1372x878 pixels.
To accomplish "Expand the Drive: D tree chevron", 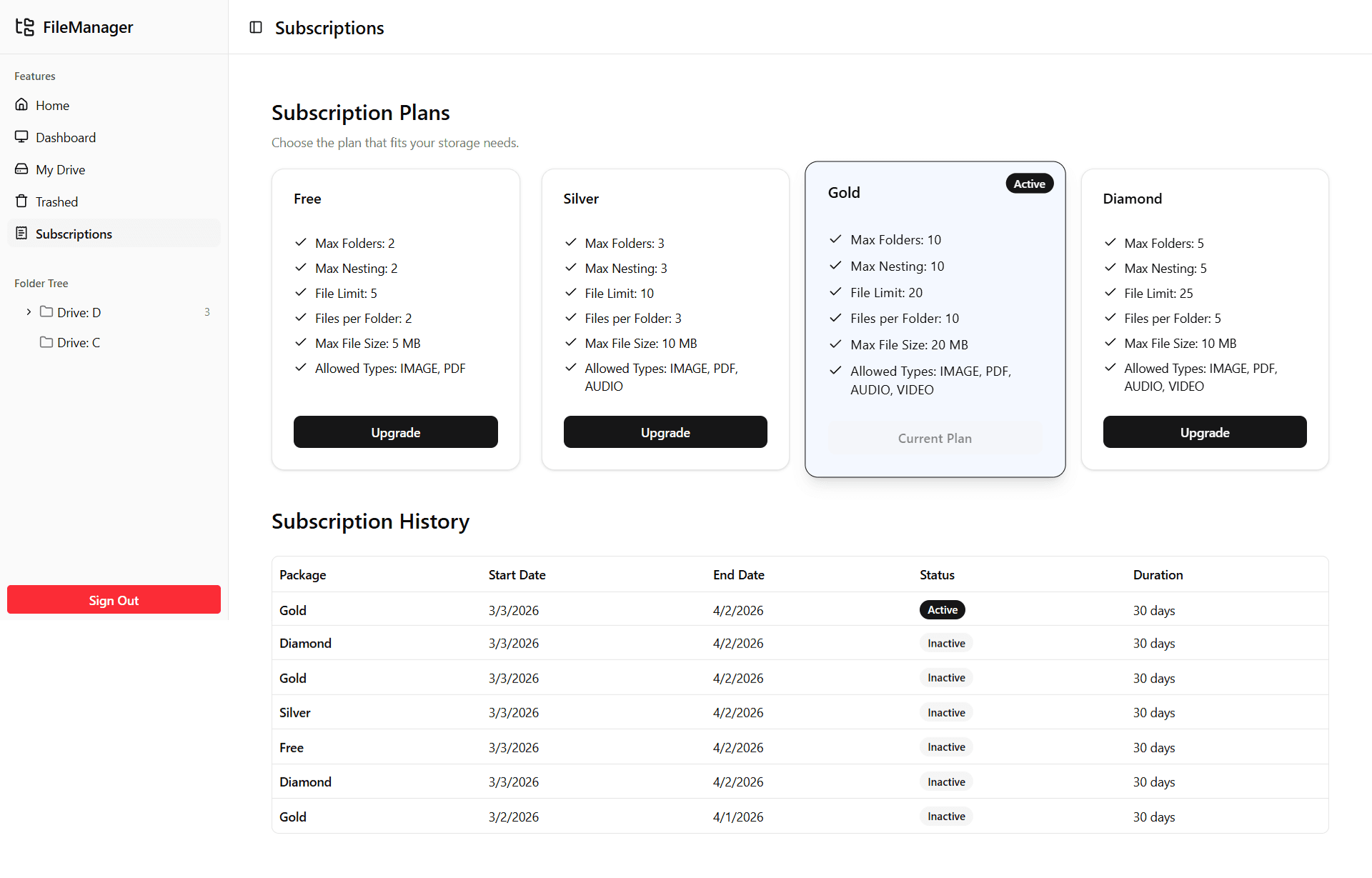I will pos(29,312).
